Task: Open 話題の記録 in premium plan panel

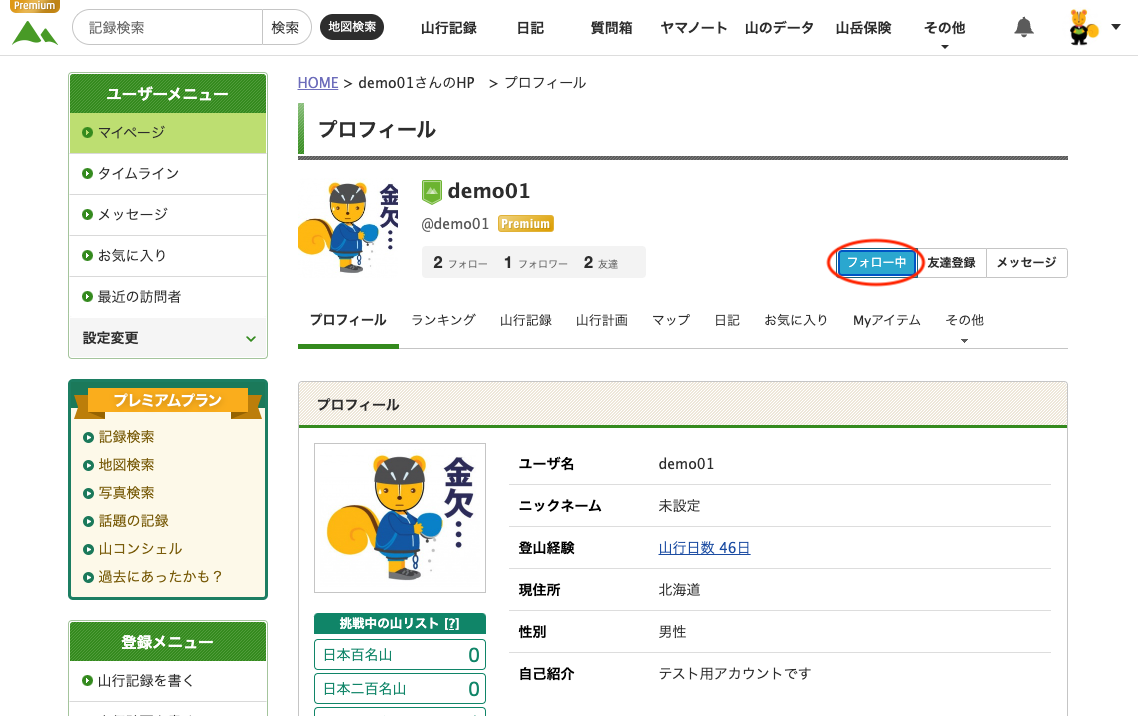Action: [x=134, y=521]
